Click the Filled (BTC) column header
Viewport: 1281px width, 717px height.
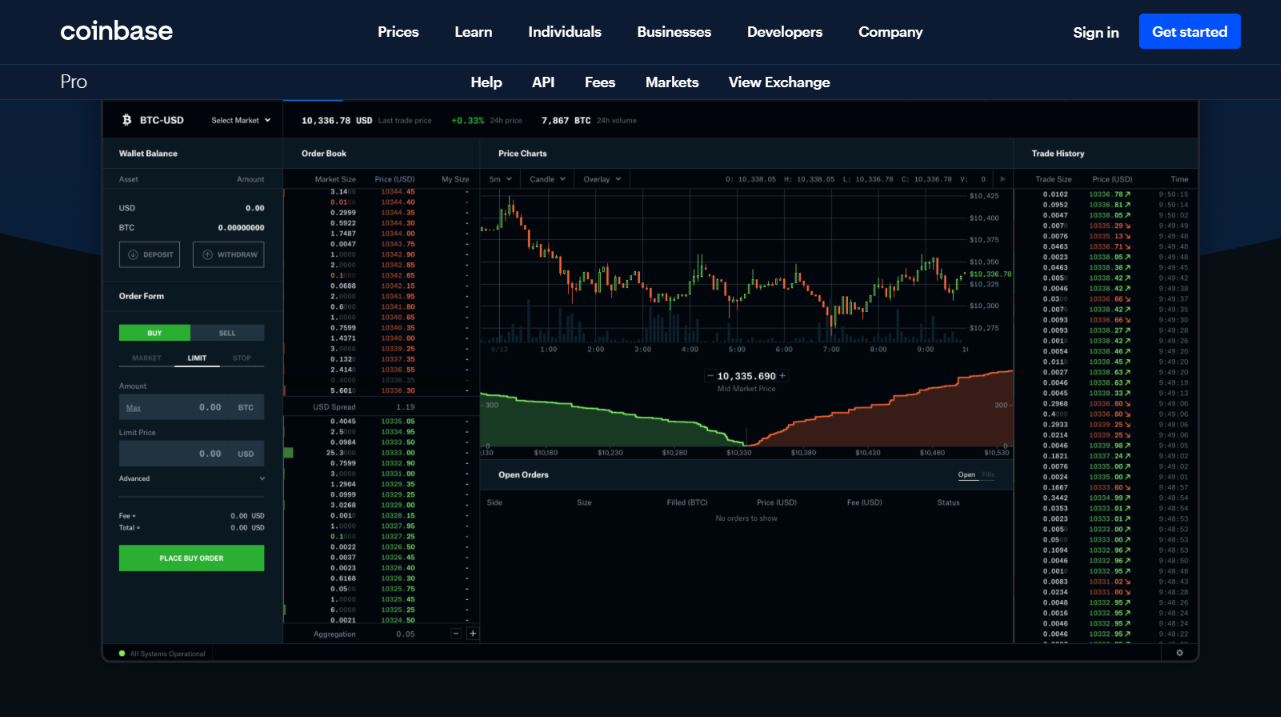click(687, 502)
